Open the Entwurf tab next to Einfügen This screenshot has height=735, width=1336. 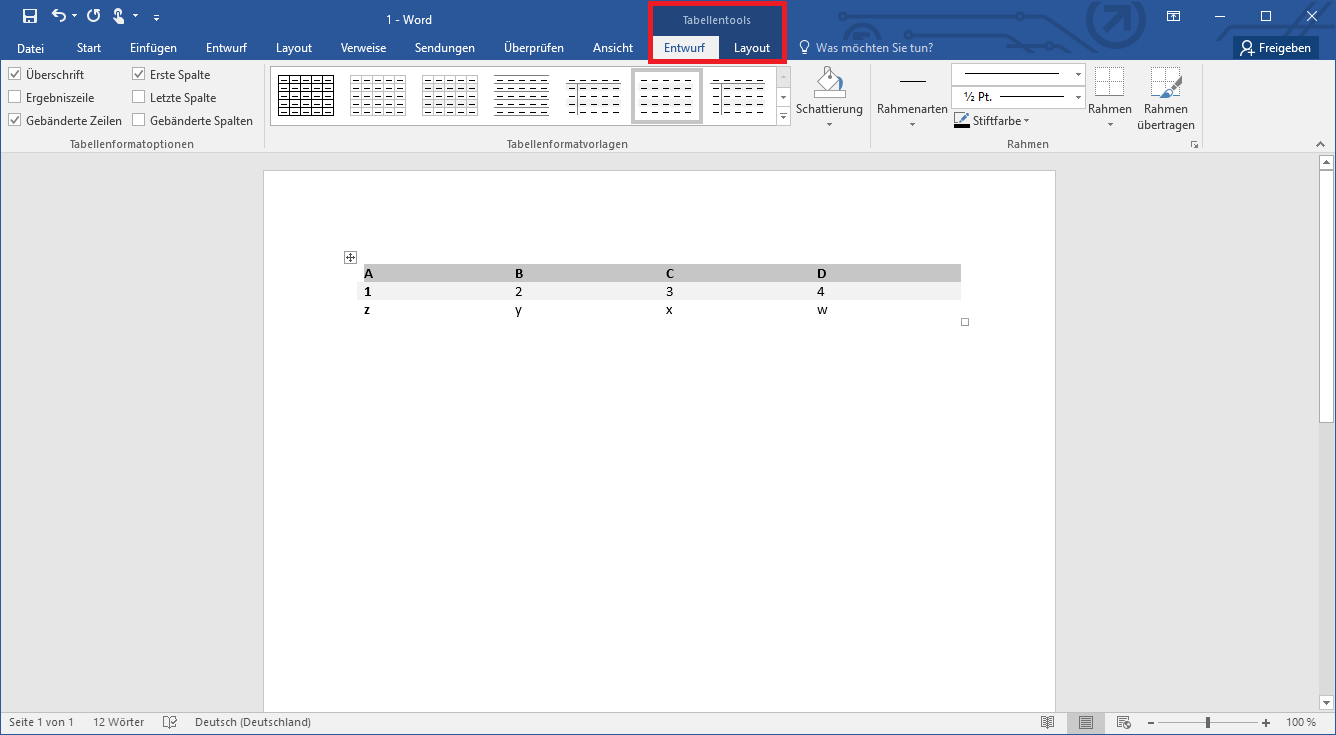coord(226,48)
